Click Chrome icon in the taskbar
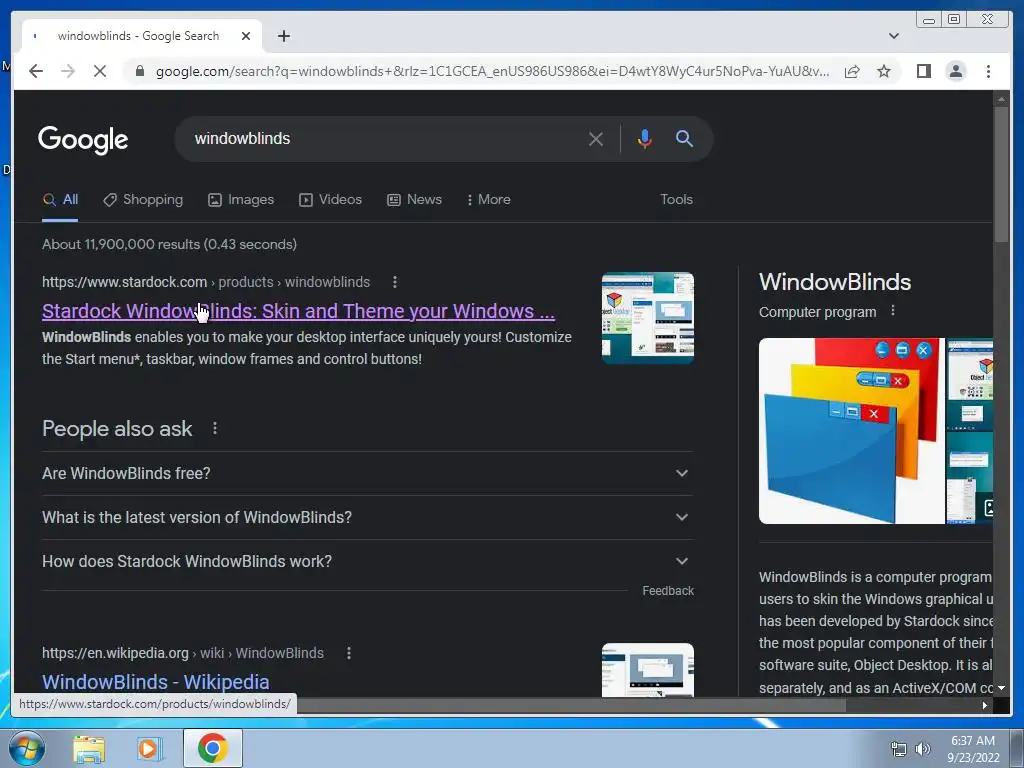1024x768 pixels. (212, 748)
